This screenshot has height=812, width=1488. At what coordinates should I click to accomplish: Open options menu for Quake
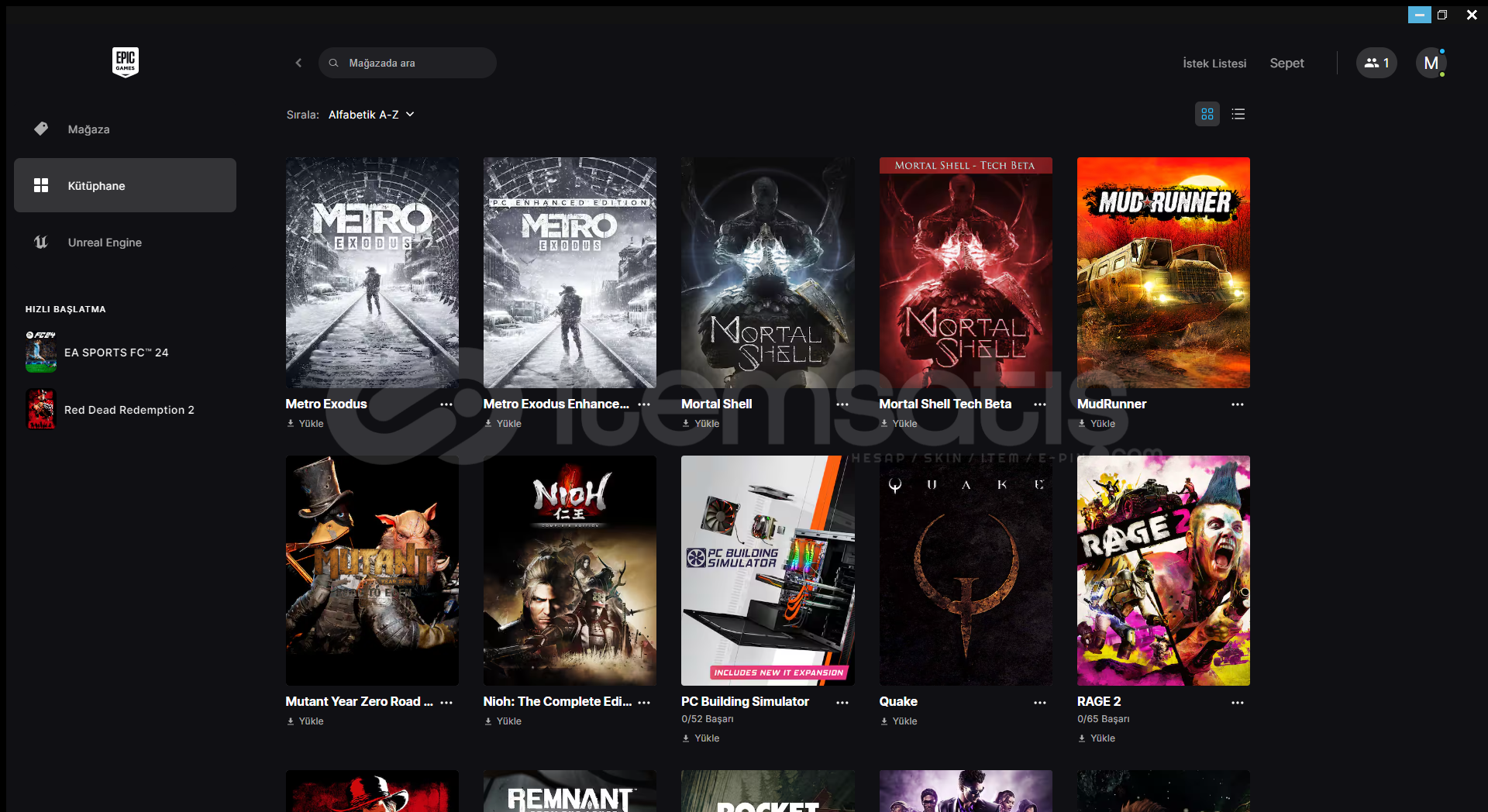click(1040, 702)
